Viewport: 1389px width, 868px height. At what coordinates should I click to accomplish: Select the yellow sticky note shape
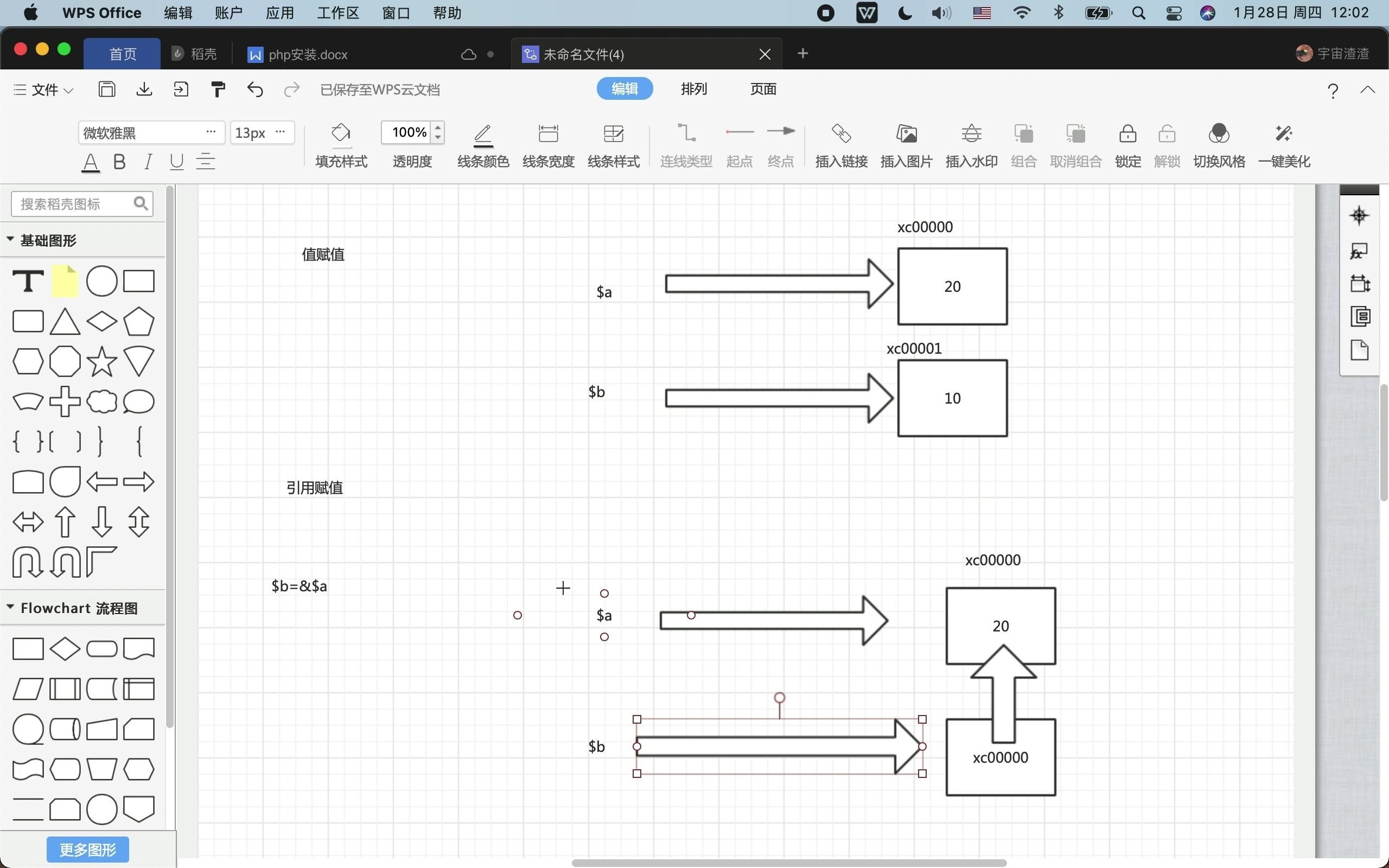click(65, 282)
